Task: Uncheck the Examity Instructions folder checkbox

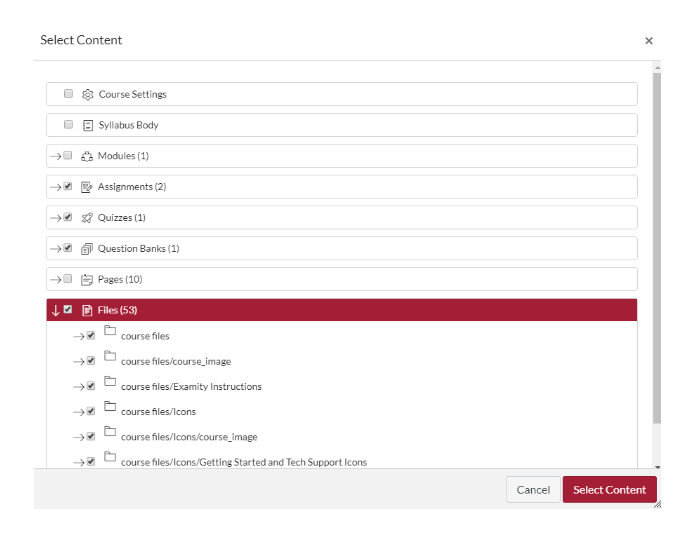Action: point(91,386)
